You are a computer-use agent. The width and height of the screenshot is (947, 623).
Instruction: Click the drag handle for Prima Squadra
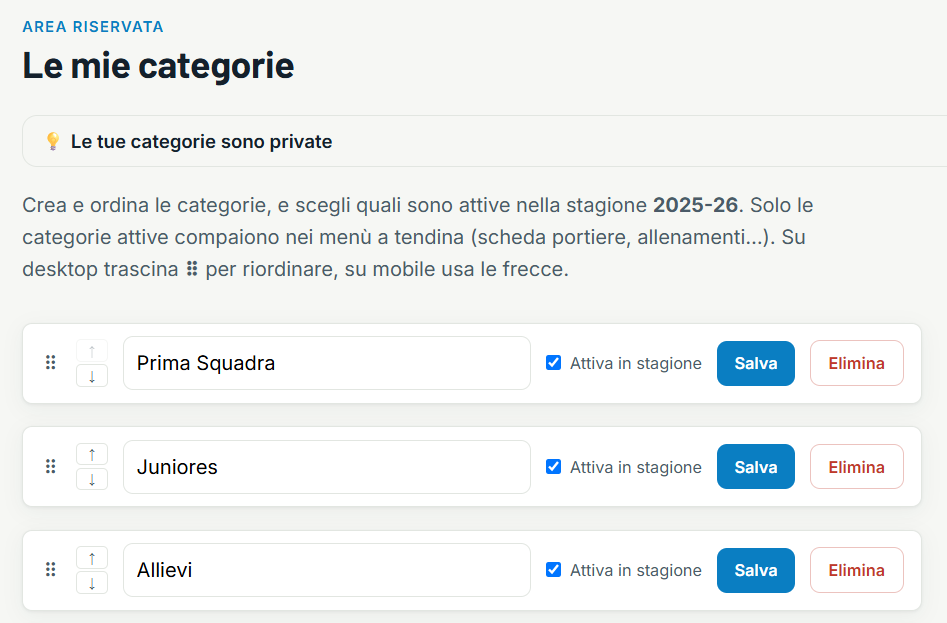pos(51,363)
